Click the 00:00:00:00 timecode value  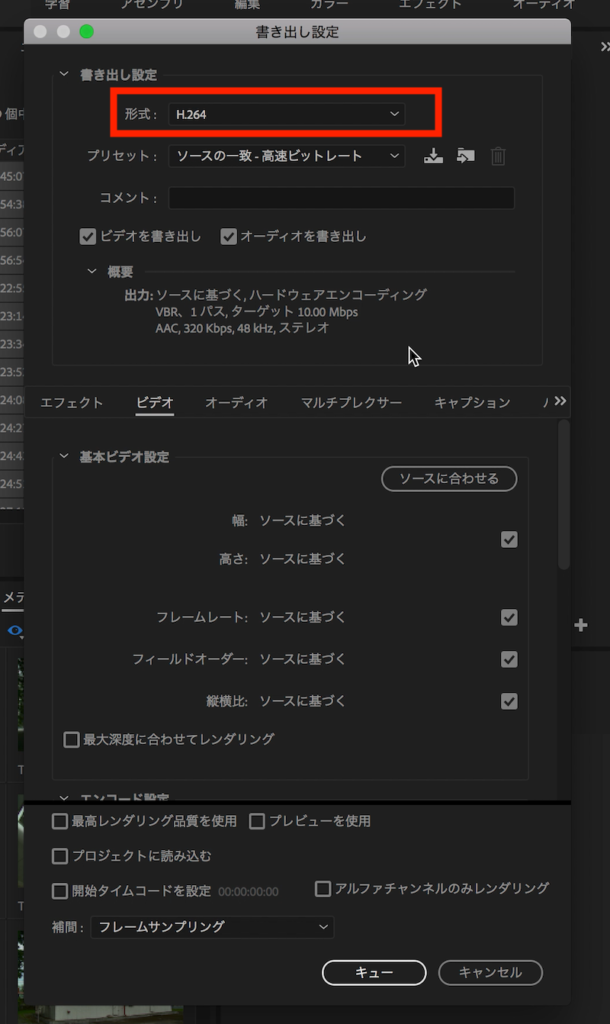[248, 891]
